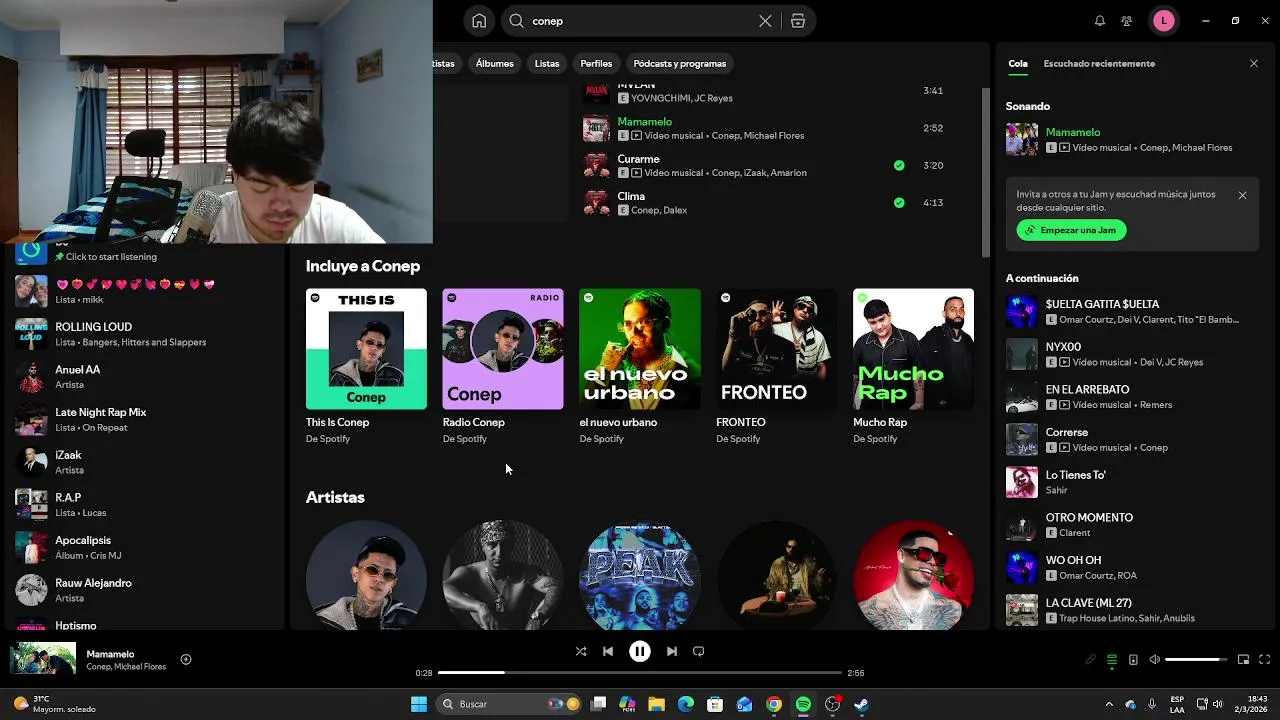Dismiss the Jam invitation banner
The width and height of the screenshot is (1280, 720).
coord(1242,196)
